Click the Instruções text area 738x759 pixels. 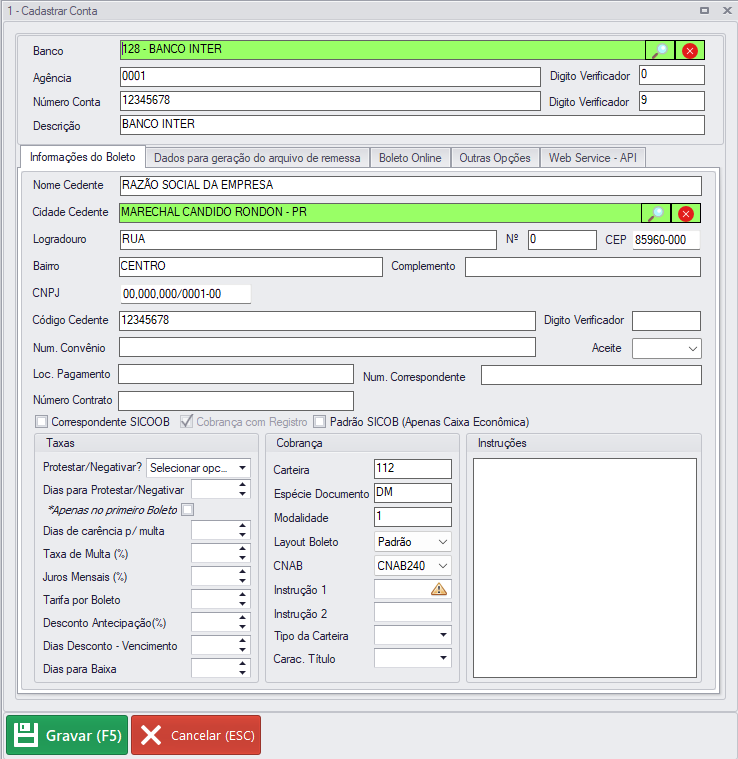click(x=585, y=568)
